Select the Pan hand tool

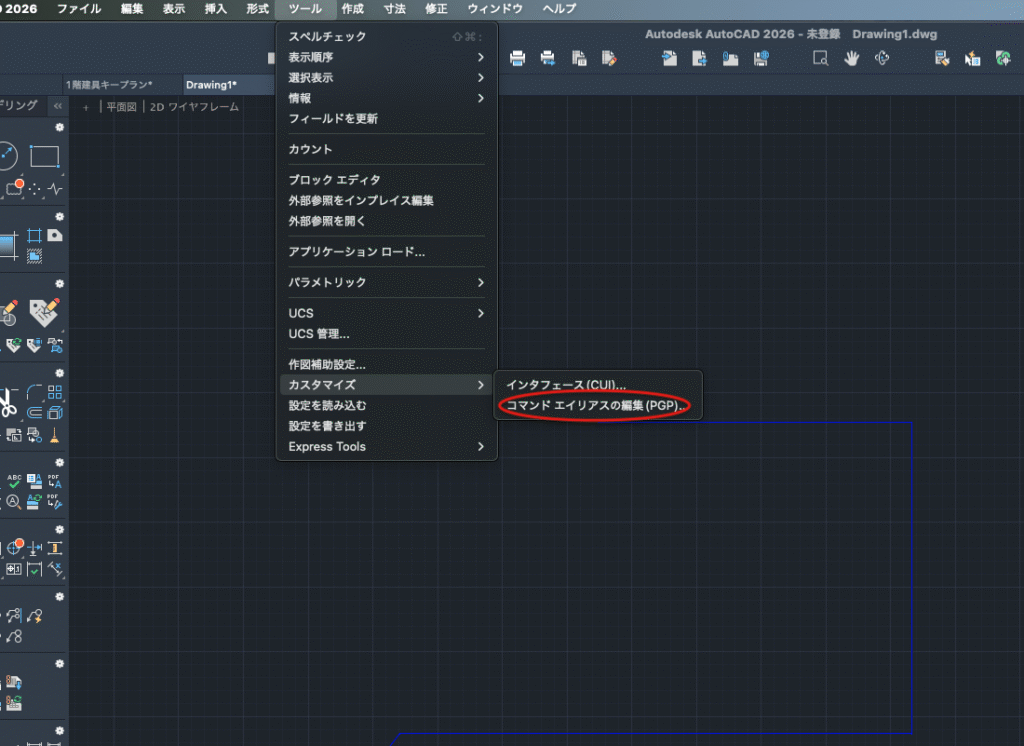852,58
